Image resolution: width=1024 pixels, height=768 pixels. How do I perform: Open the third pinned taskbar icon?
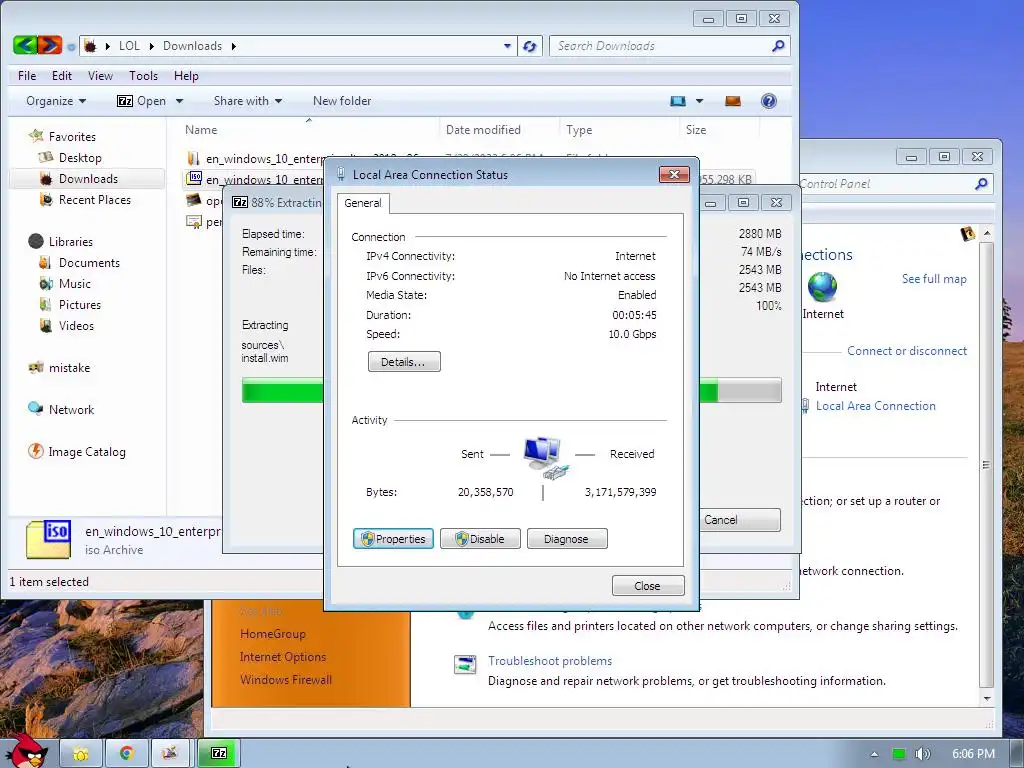coord(170,753)
